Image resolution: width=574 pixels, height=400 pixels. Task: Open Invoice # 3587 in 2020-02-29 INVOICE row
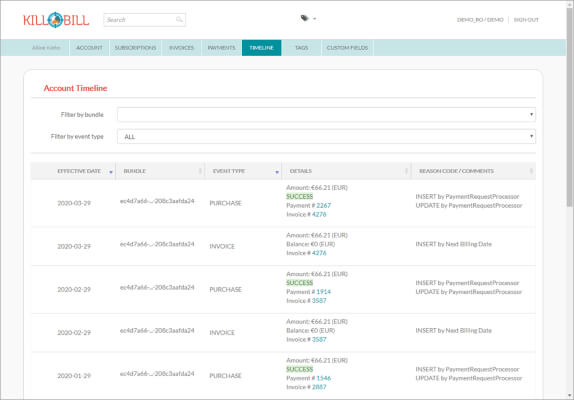(x=319, y=340)
